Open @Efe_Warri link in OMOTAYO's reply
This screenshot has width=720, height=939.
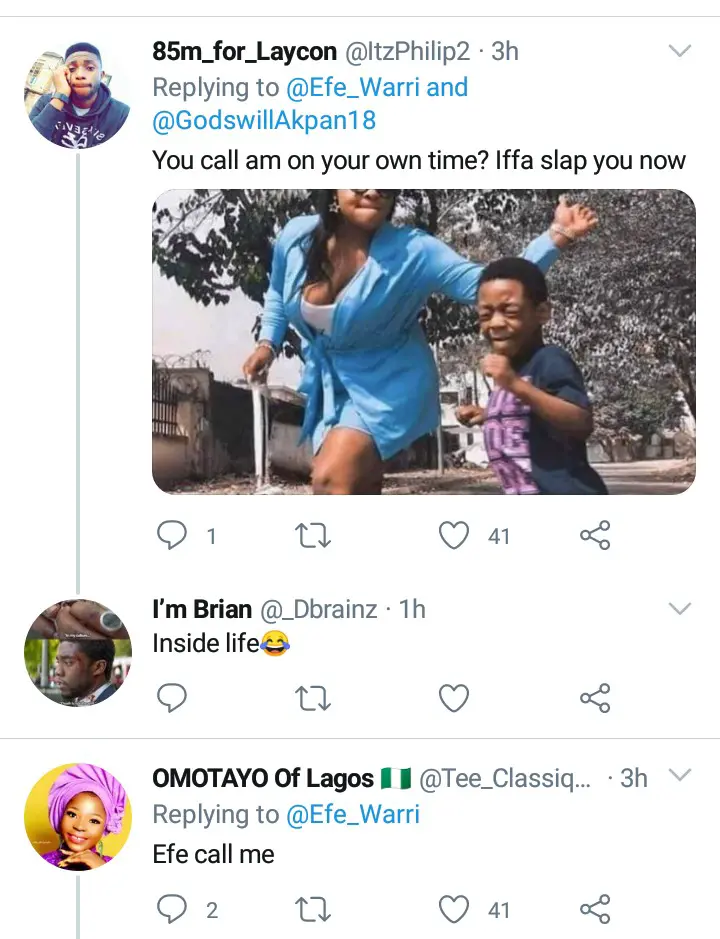pos(353,815)
